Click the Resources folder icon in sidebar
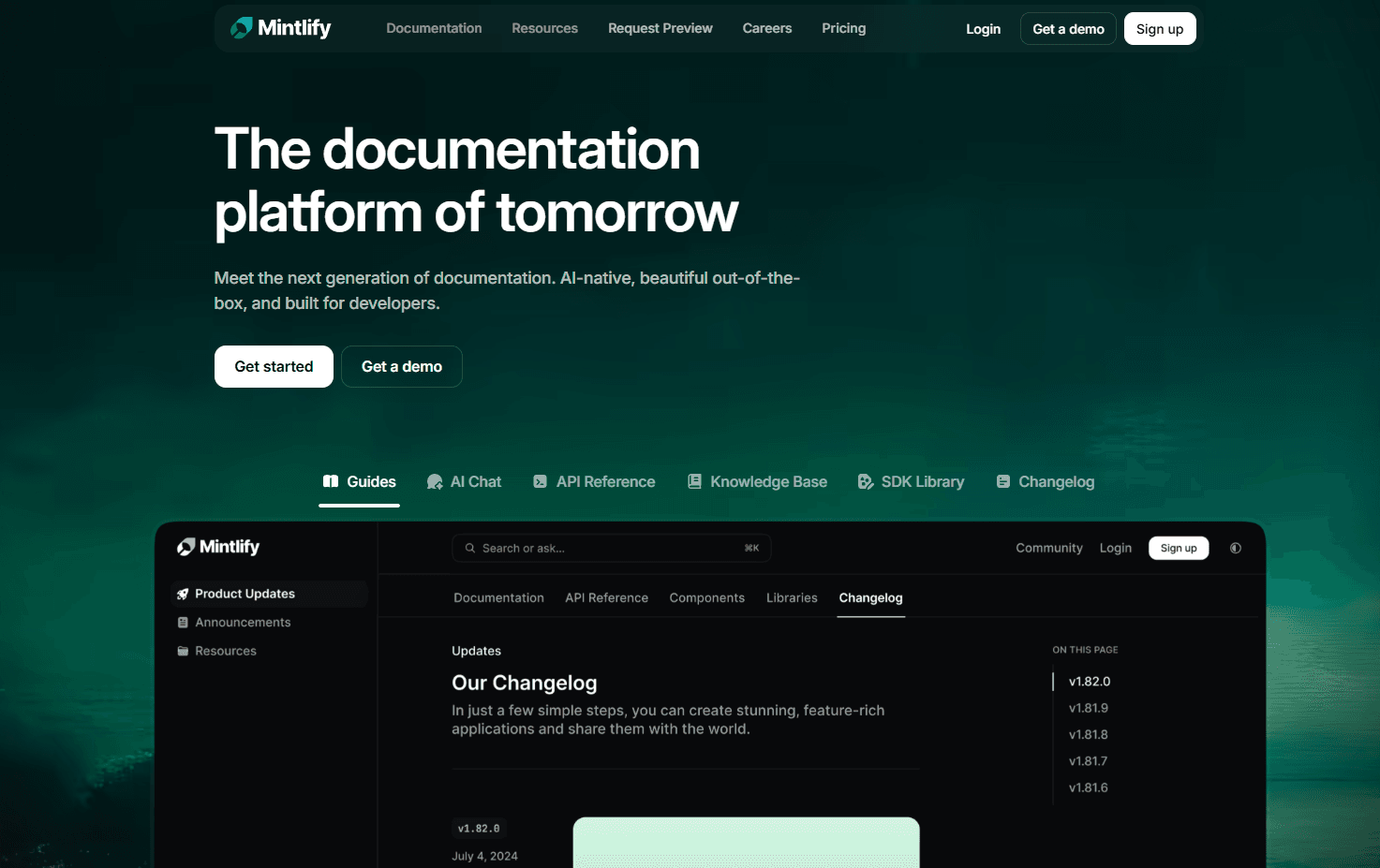The height and width of the screenshot is (868, 1380). 183,651
